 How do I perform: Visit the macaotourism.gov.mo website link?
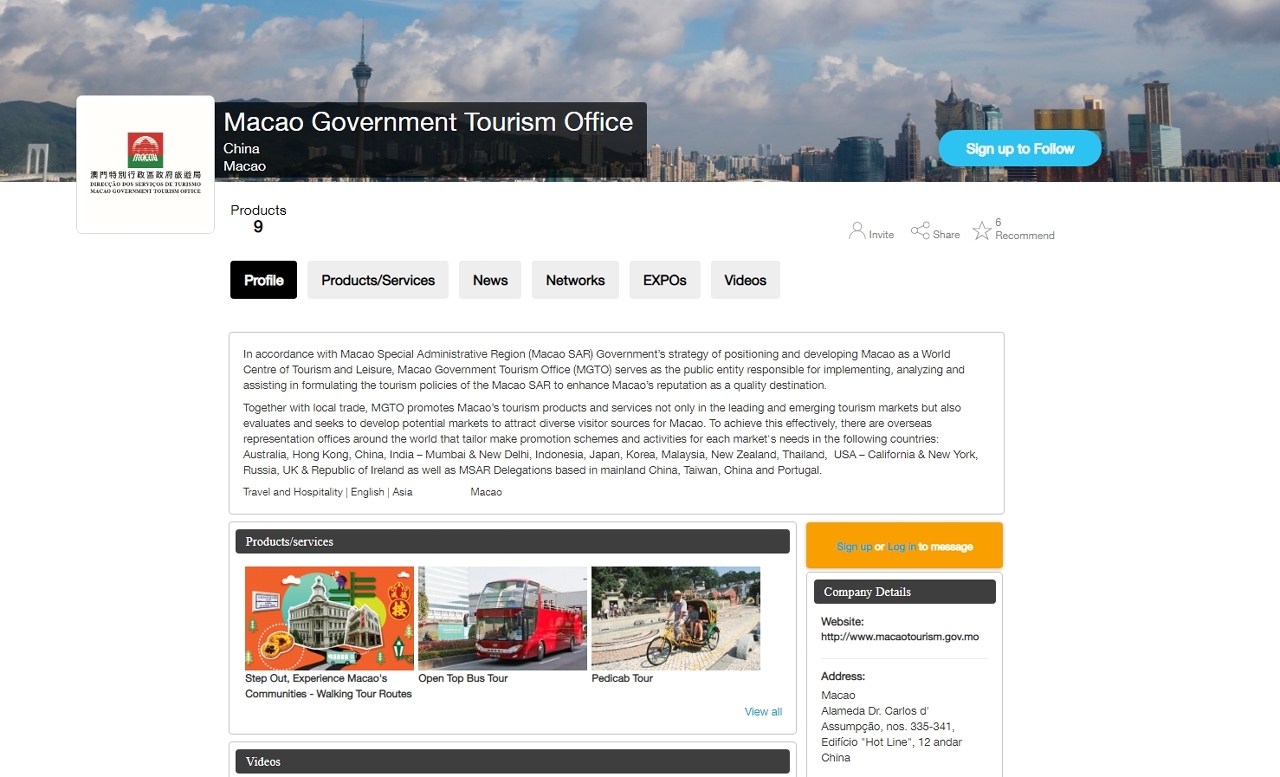tap(900, 637)
